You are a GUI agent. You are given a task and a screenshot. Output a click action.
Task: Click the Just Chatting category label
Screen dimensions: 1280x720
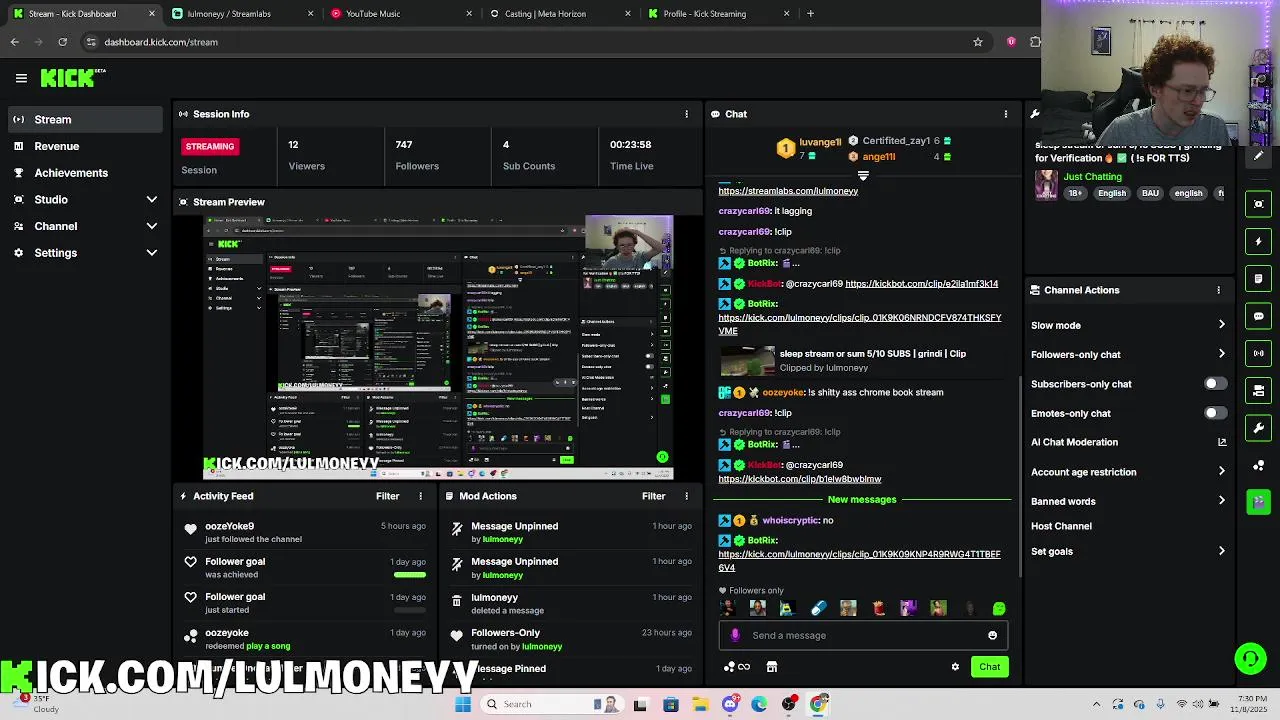coord(1092,177)
